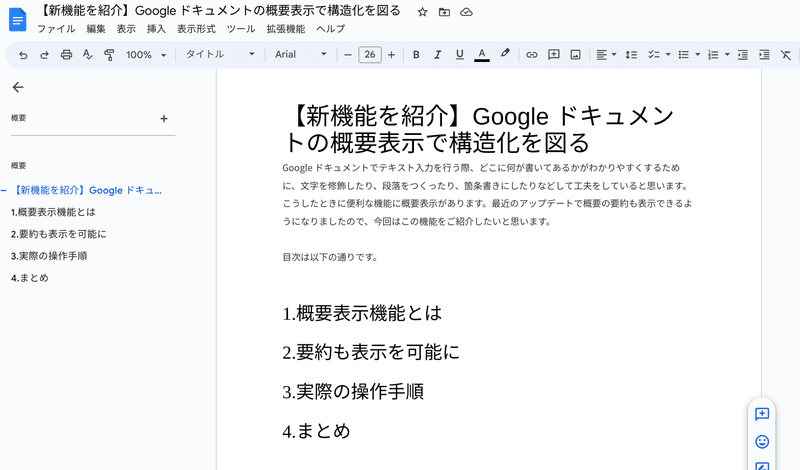Open the ツール menu
Screen dimensions: 800x470
pyautogui.click(x=241, y=29)
